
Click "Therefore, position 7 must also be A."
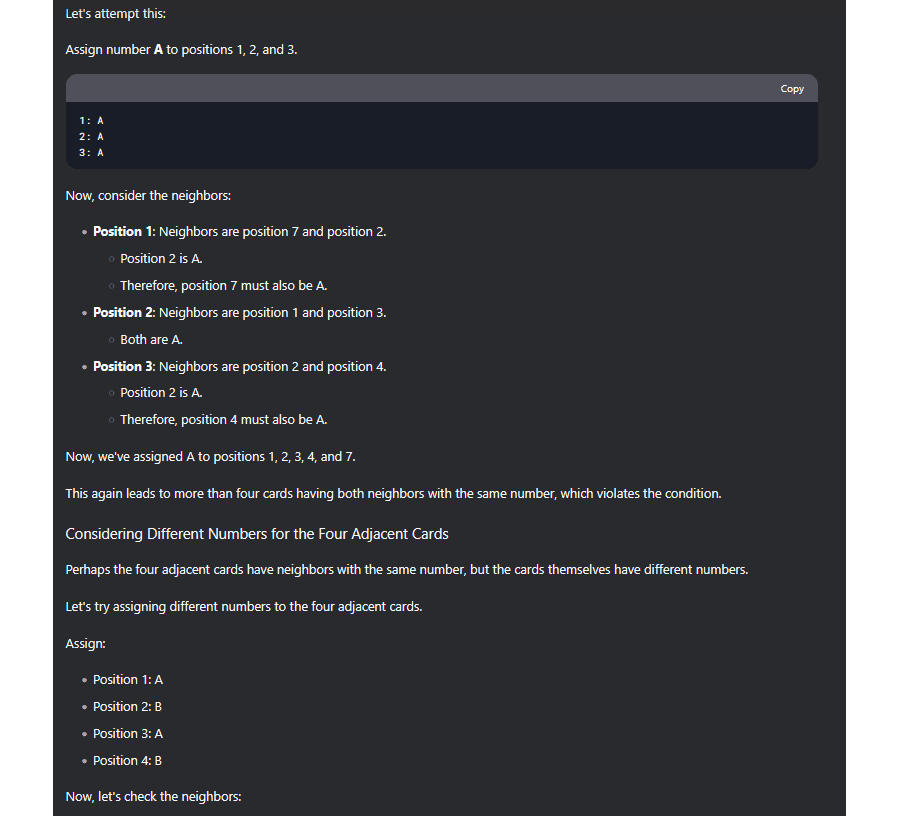tap(223, 286)
